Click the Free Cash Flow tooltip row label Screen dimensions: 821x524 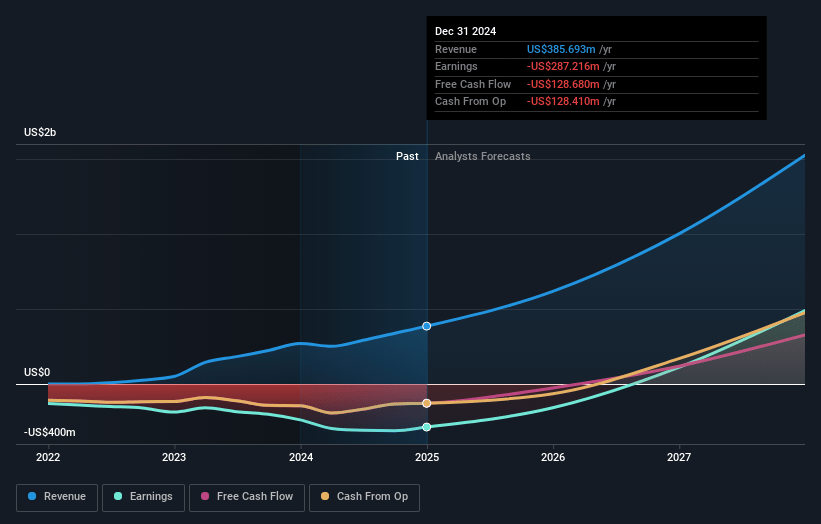(473, 84)
